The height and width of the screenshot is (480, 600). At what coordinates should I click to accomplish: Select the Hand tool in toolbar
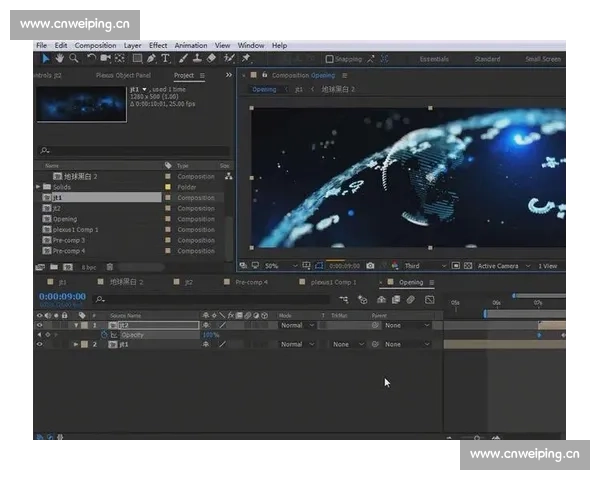point(58,59)
